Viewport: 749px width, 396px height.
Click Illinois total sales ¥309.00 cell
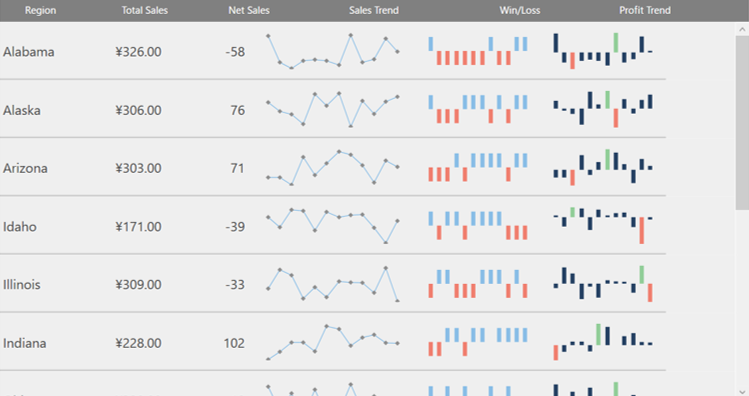pyautogui.click(x=139, y=285)
